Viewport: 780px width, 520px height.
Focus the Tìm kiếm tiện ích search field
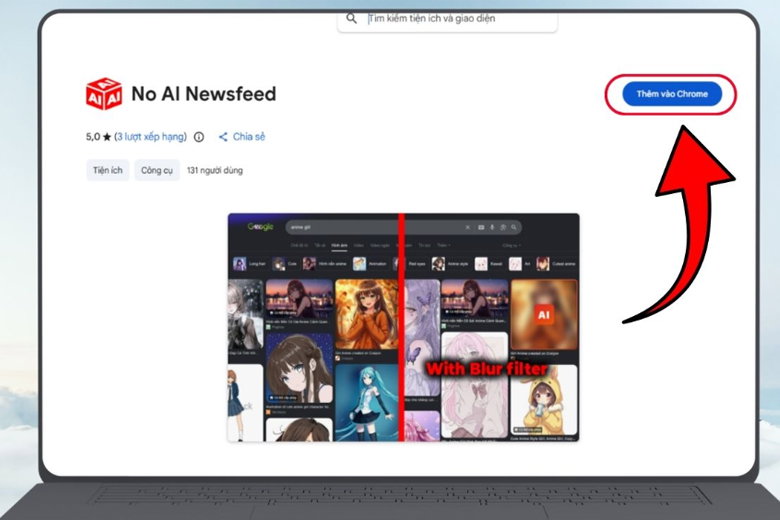[447, 20]
